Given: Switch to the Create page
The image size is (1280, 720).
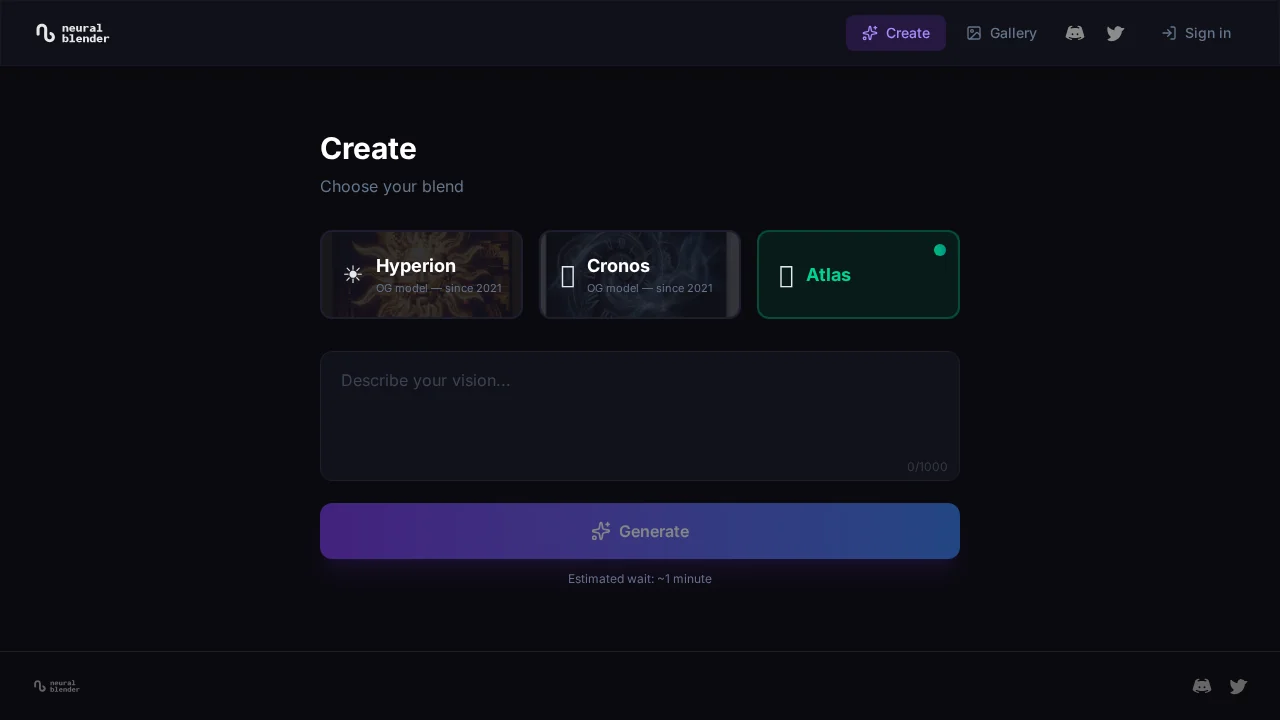Looking at the screenshot, I should 896,33.
